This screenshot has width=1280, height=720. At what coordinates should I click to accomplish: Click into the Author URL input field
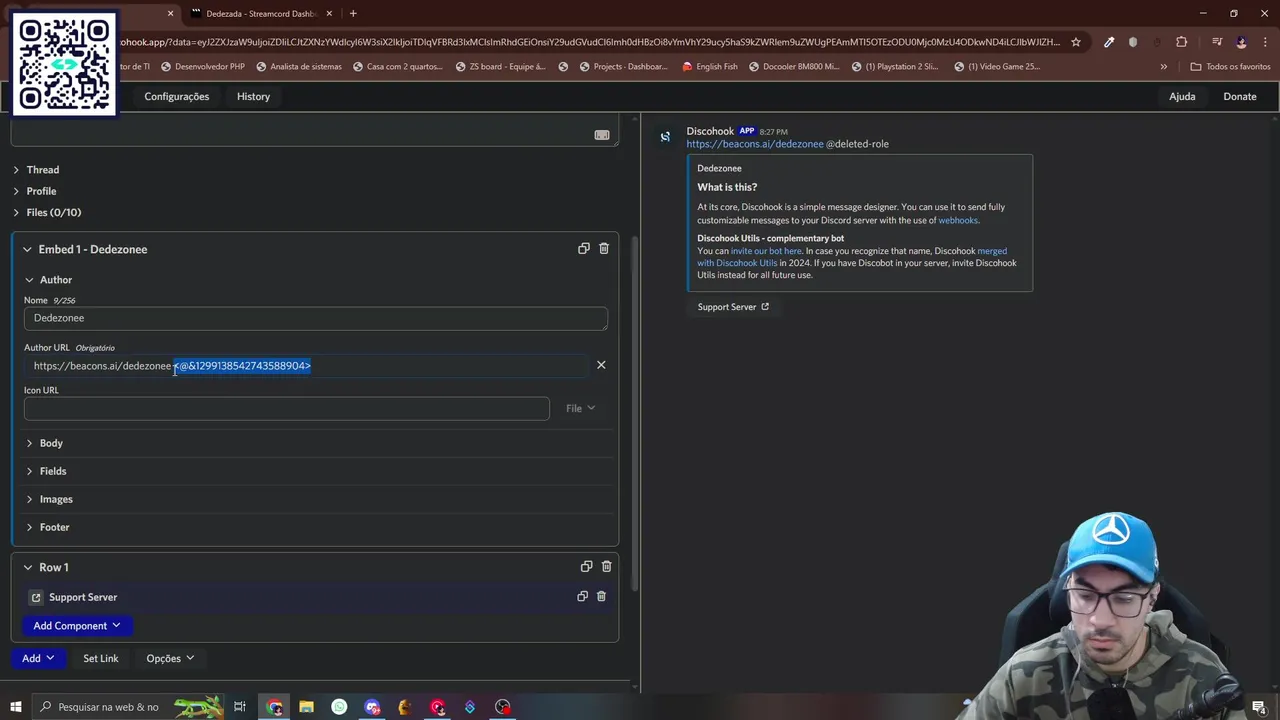click(308, 365)
